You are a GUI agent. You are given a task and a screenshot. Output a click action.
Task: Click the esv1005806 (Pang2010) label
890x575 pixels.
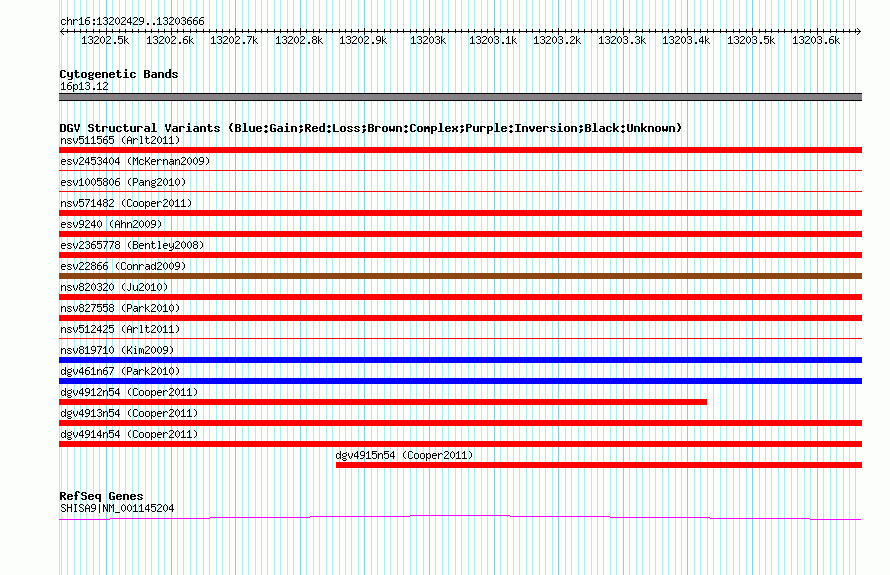123,182
